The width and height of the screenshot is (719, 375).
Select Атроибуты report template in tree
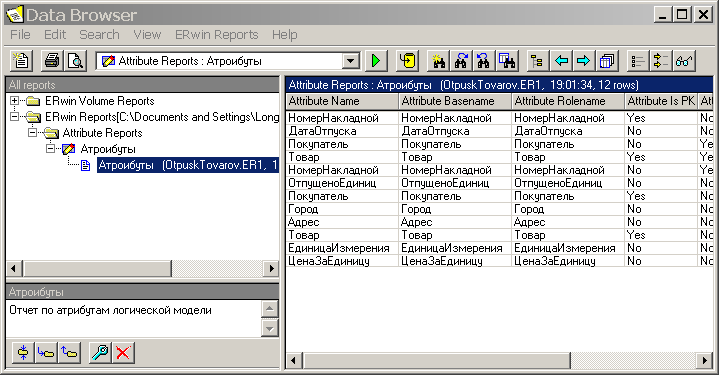pos(108,149)
